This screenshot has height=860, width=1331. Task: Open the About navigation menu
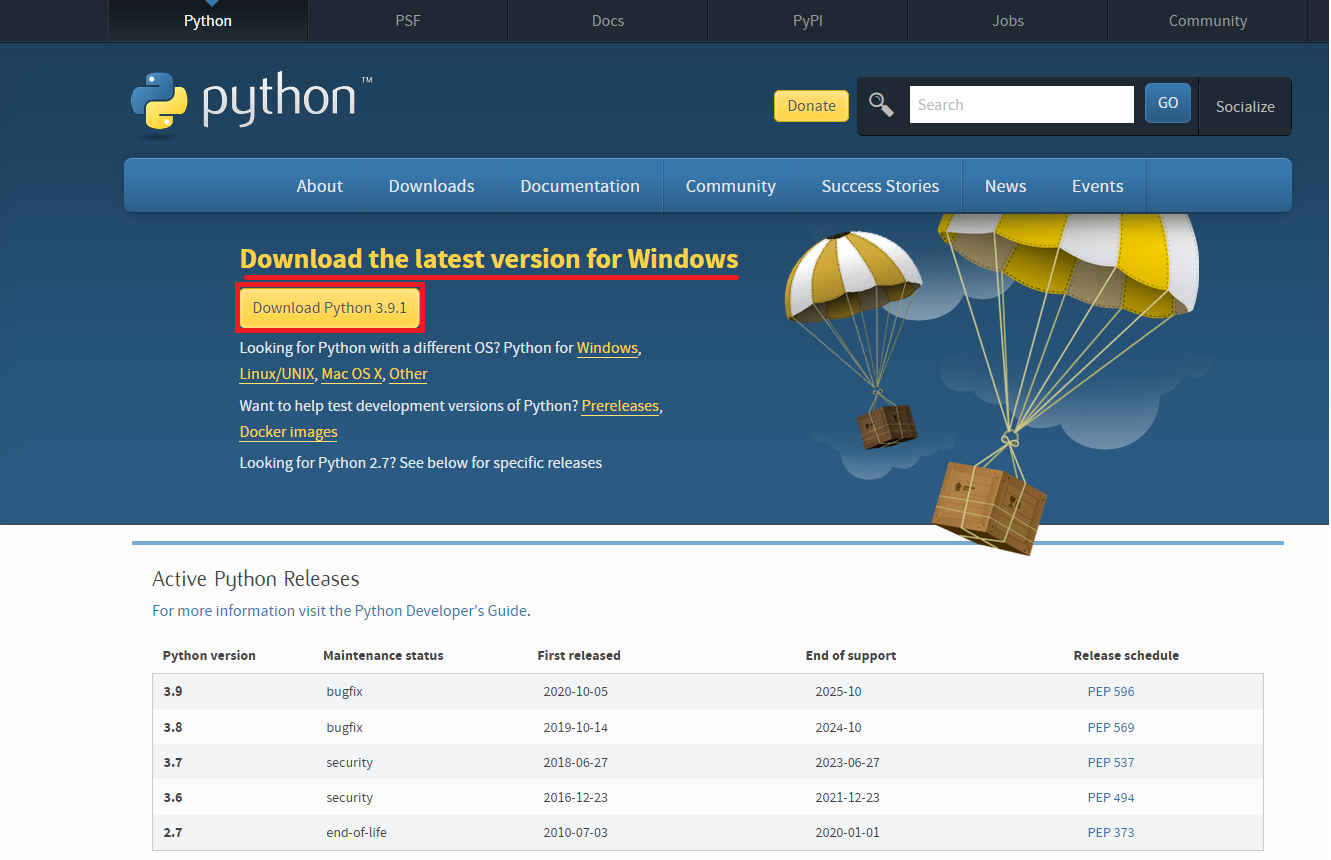(x=320, y=186)
